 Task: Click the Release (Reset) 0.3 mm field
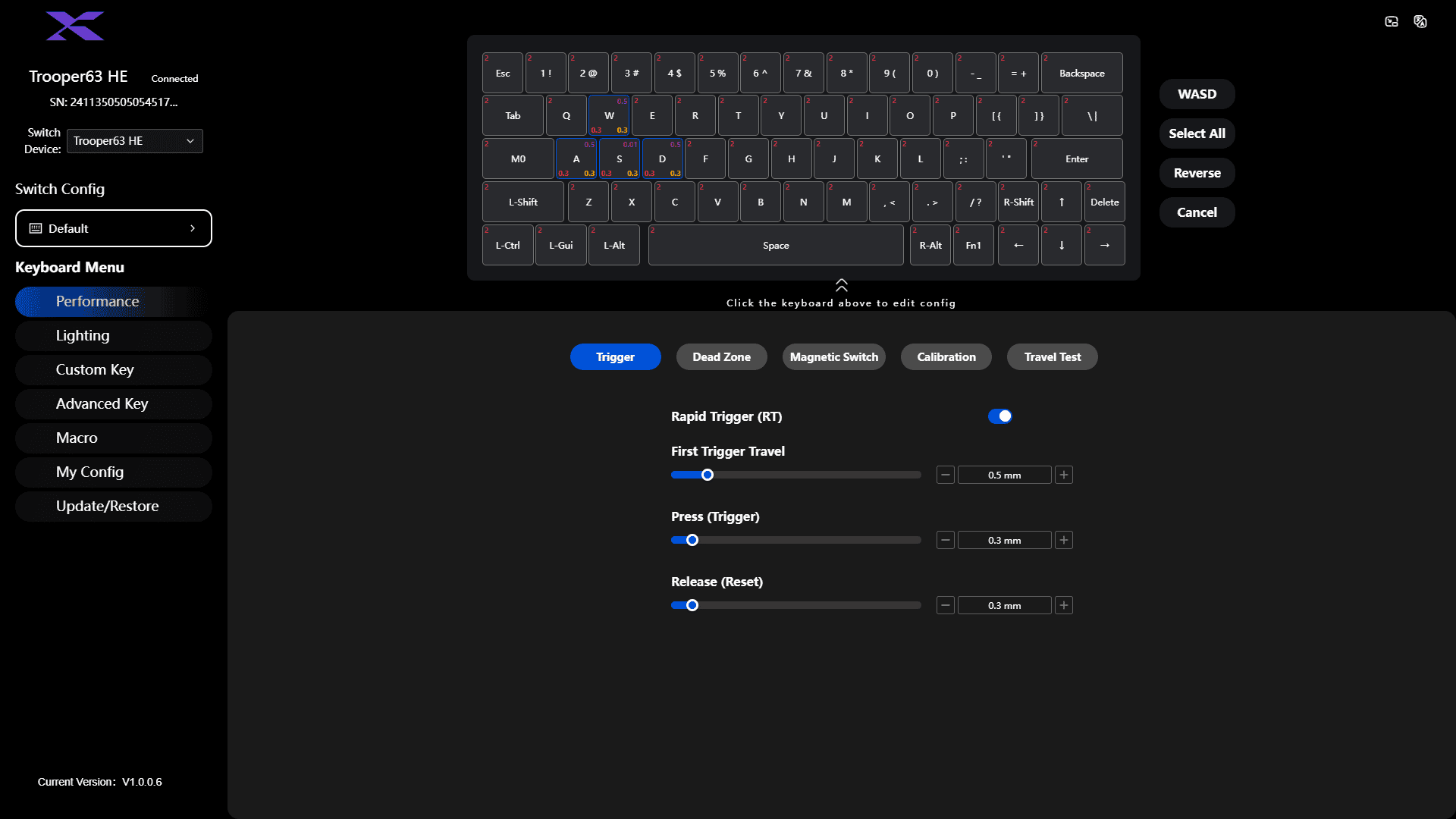[x=1005, y=605]
